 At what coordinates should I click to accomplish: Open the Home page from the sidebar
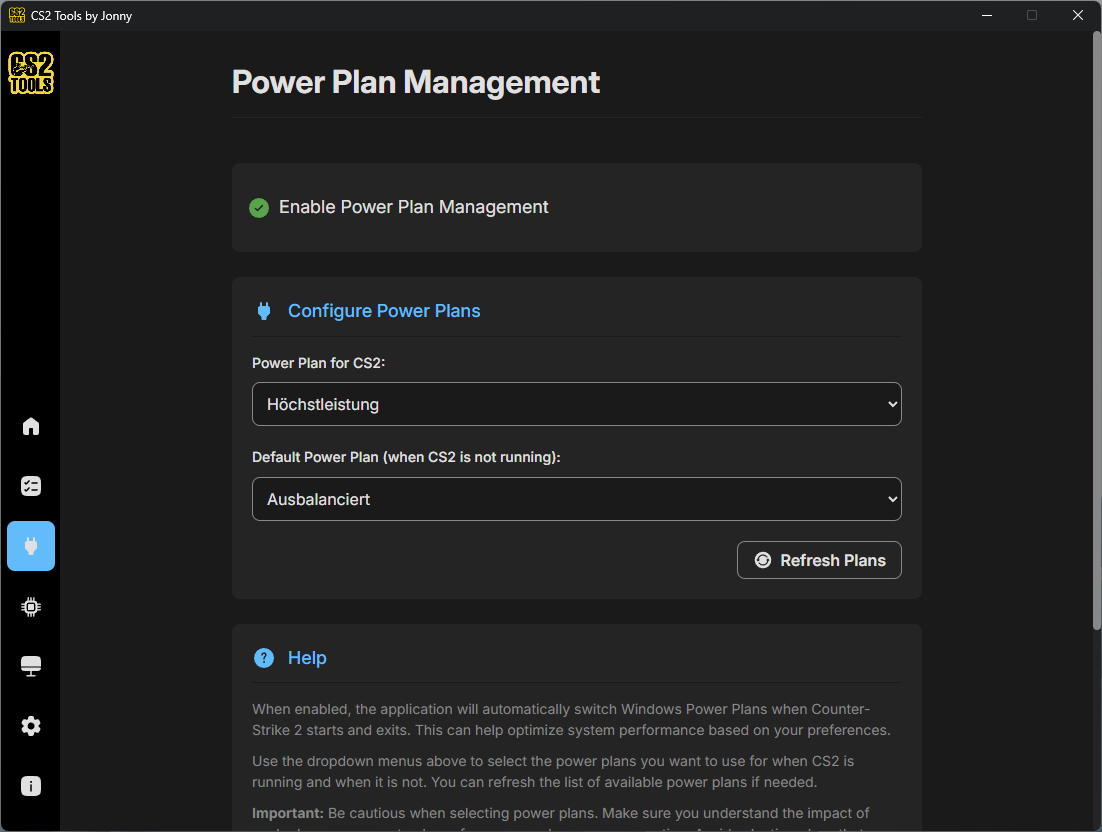(30, 426)
